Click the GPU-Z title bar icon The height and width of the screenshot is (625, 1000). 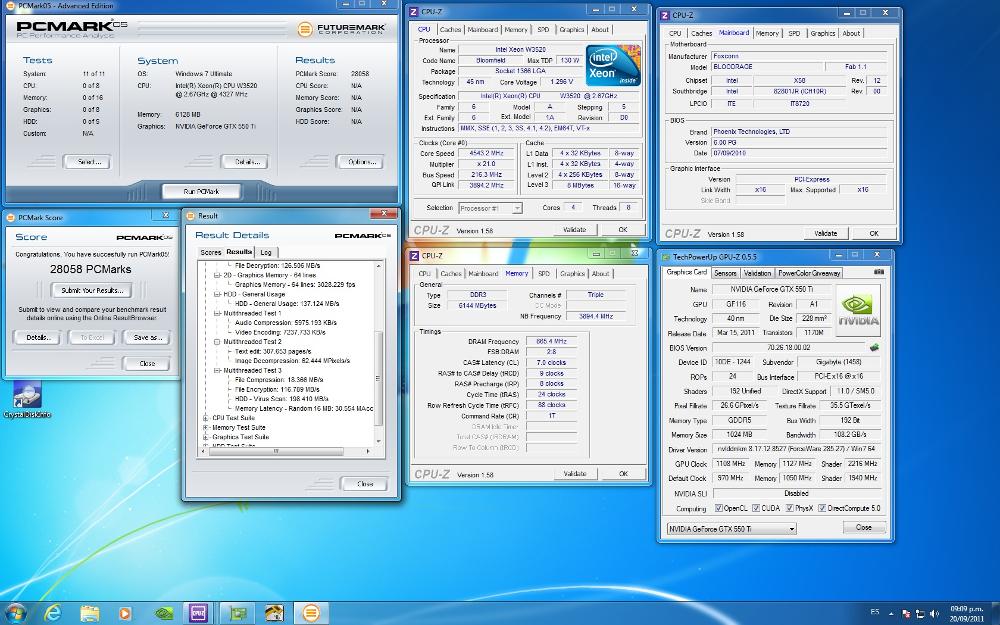click(x=666, y=256)
